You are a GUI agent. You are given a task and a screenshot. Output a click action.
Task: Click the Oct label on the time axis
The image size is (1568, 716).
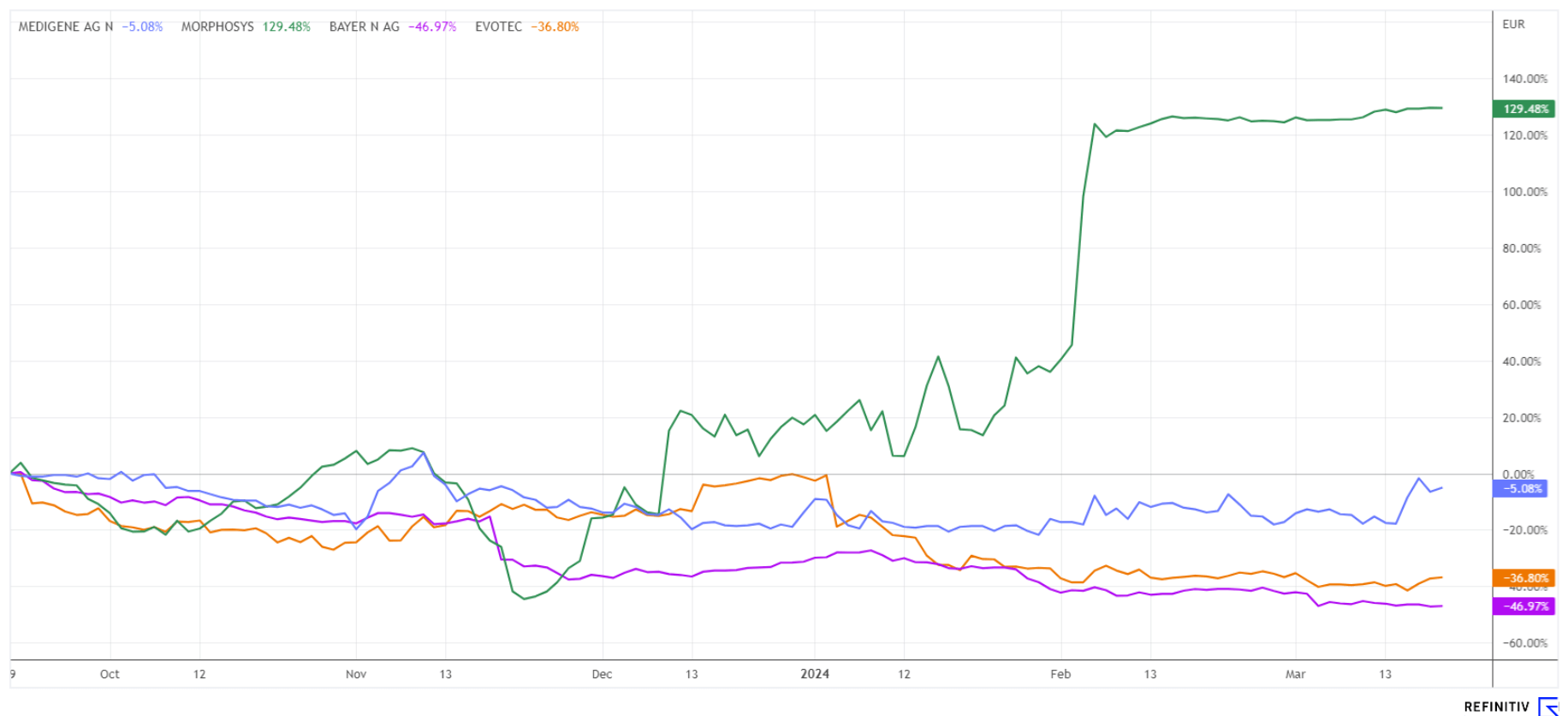pos(110,674)
